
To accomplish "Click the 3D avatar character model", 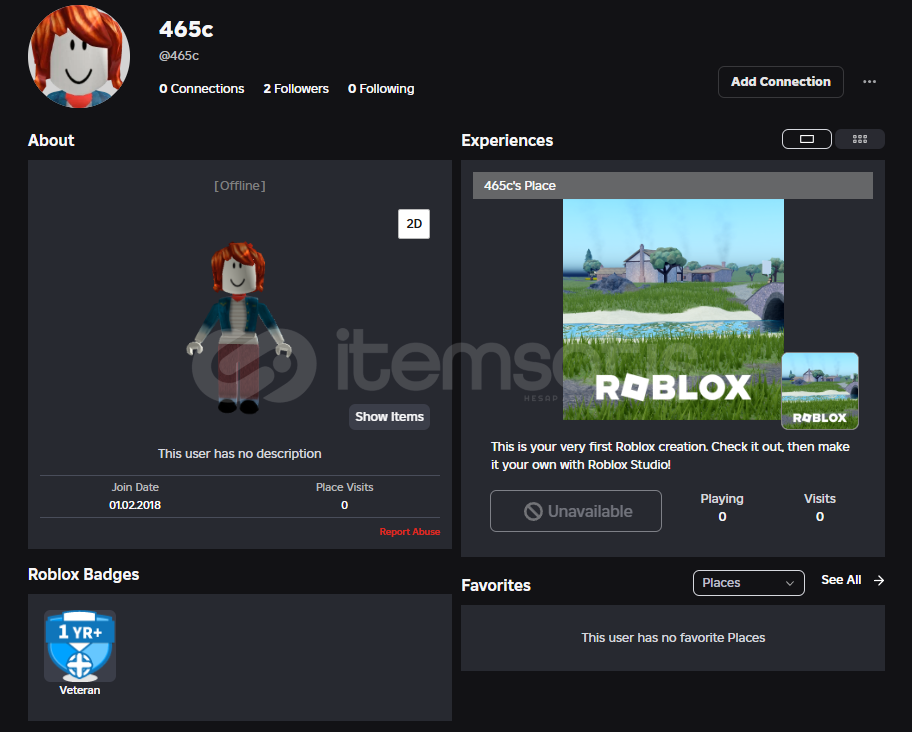I will pyautogui.click(x=238, y=326).
